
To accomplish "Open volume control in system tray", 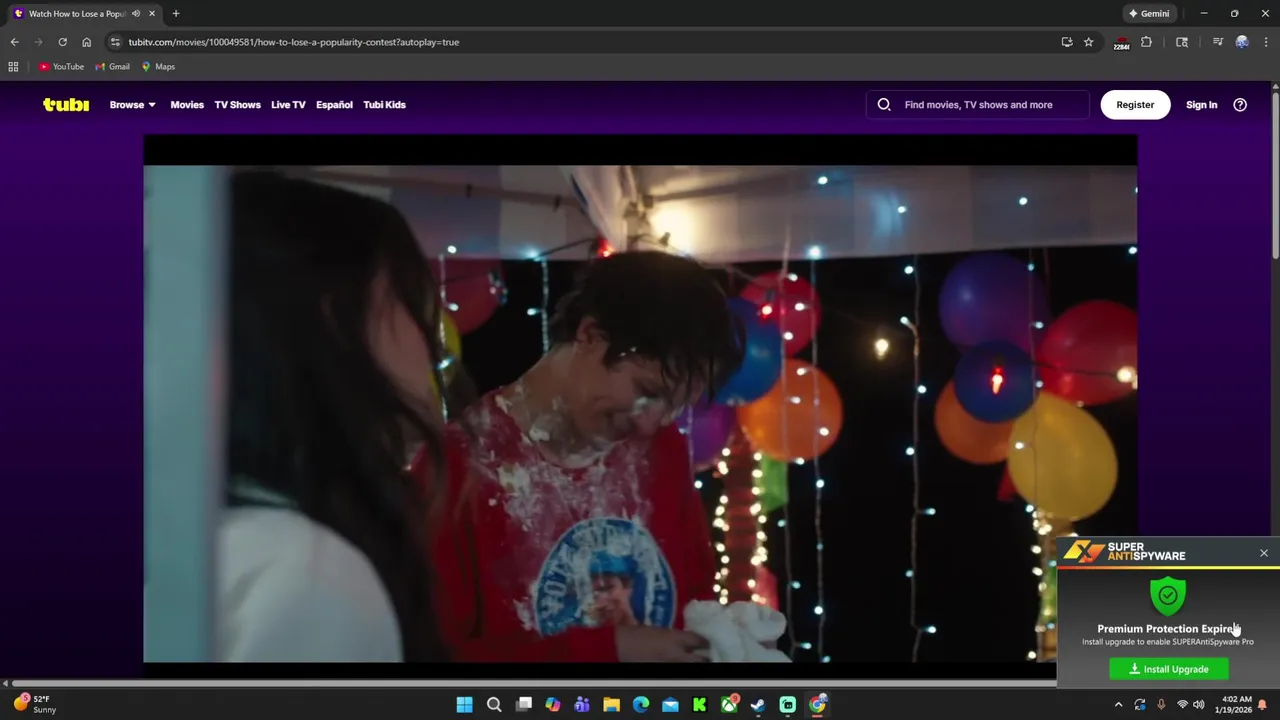I will pyautogui.click(x=1198, y=705).
